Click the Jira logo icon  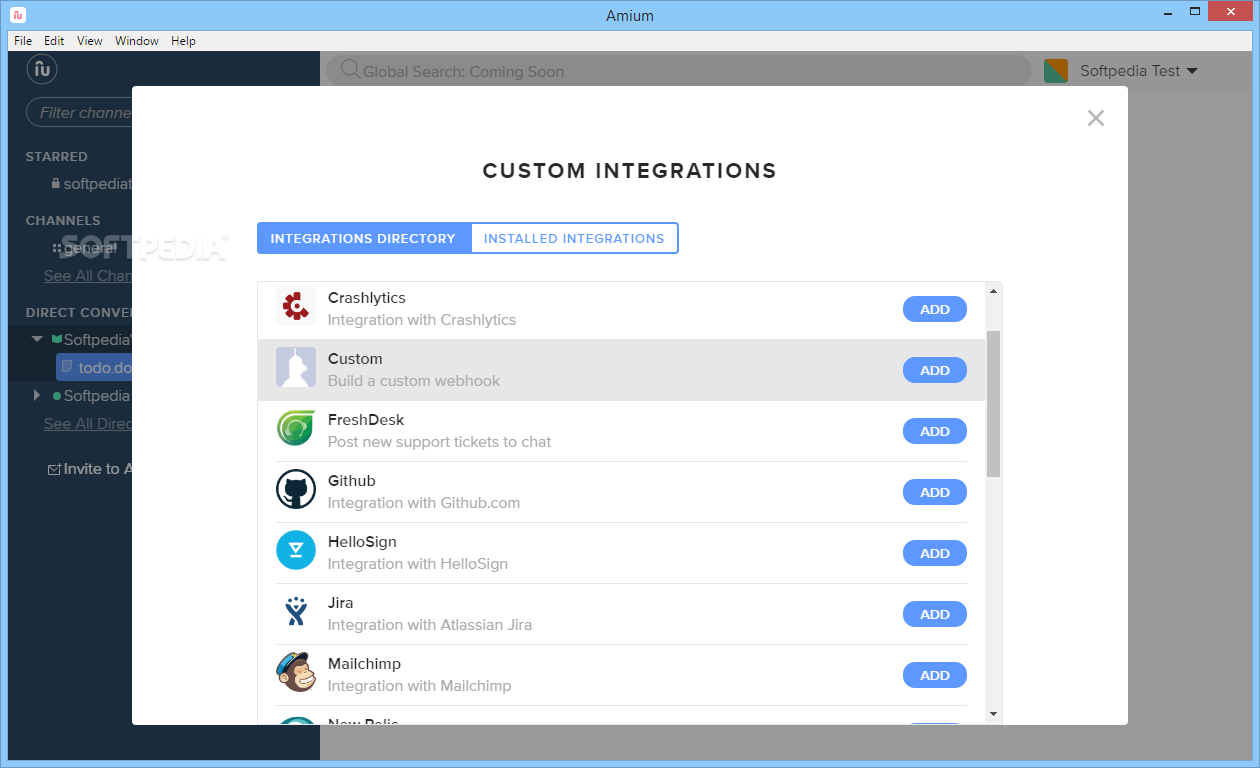pos(296,611)
